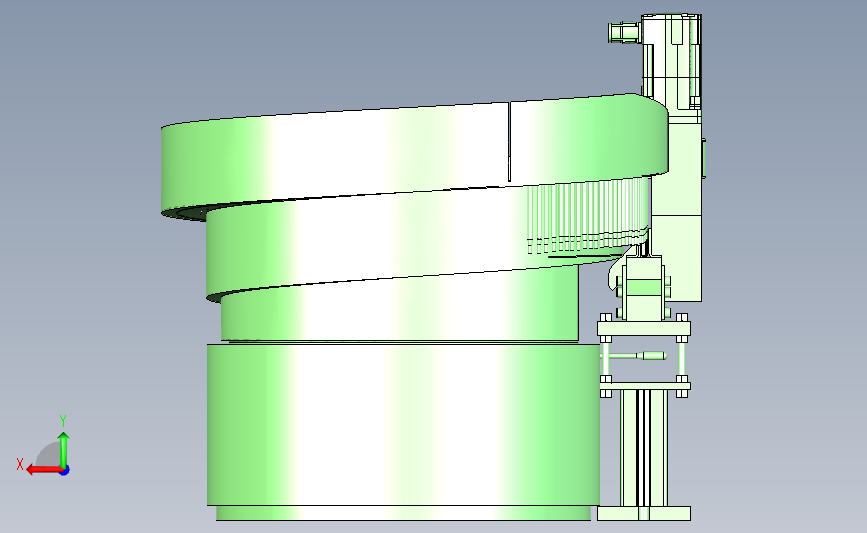Select the bottom base plate of the drum
This screenshot has height=533, width=867.
point(403,513)
